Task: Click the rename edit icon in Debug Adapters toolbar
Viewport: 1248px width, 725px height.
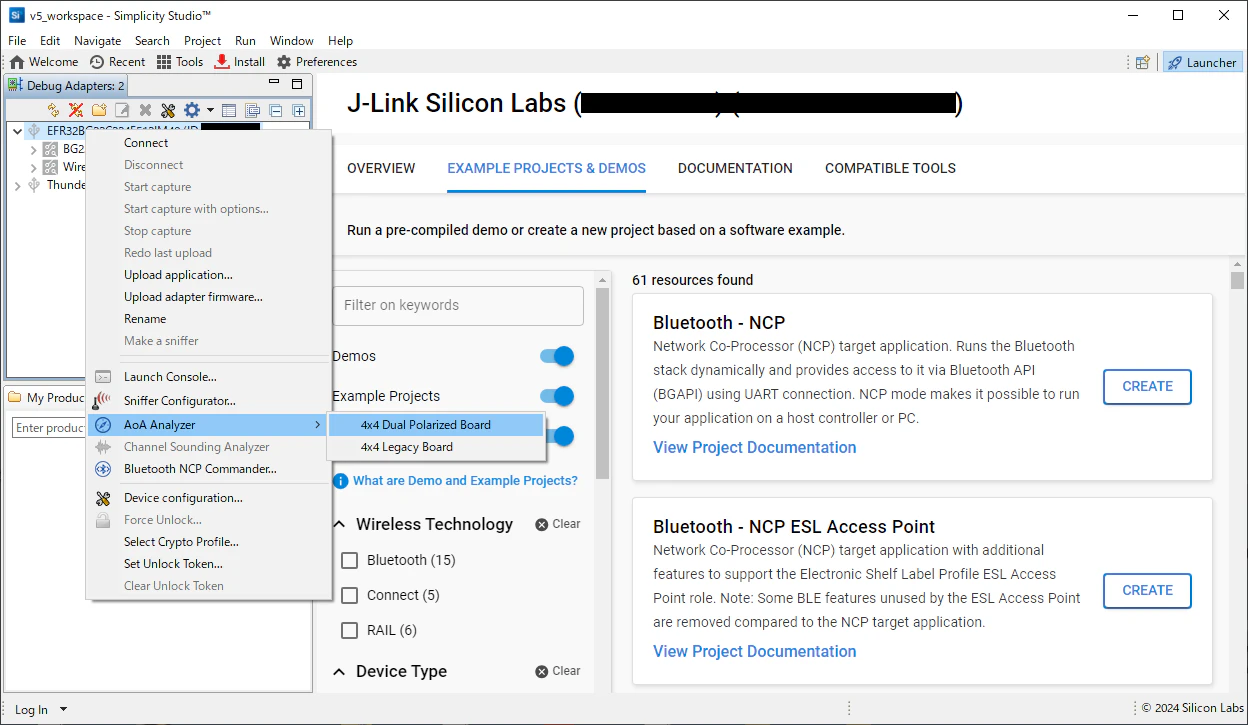Action: click(x=122, y=110)
